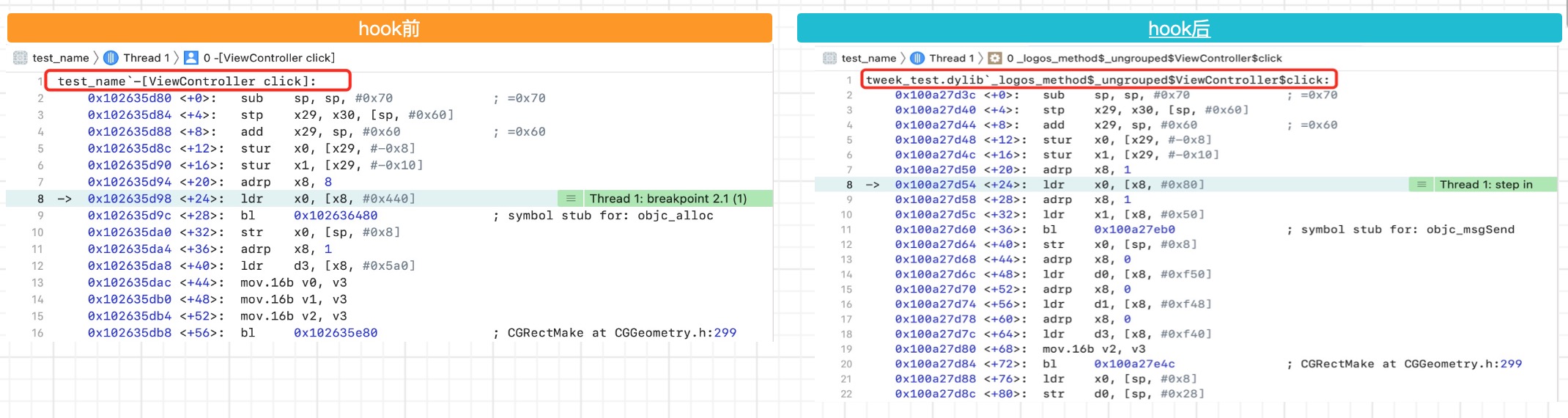Click the lines icon beside step in annotation

pyautogui.click(x=1421, y=185)
